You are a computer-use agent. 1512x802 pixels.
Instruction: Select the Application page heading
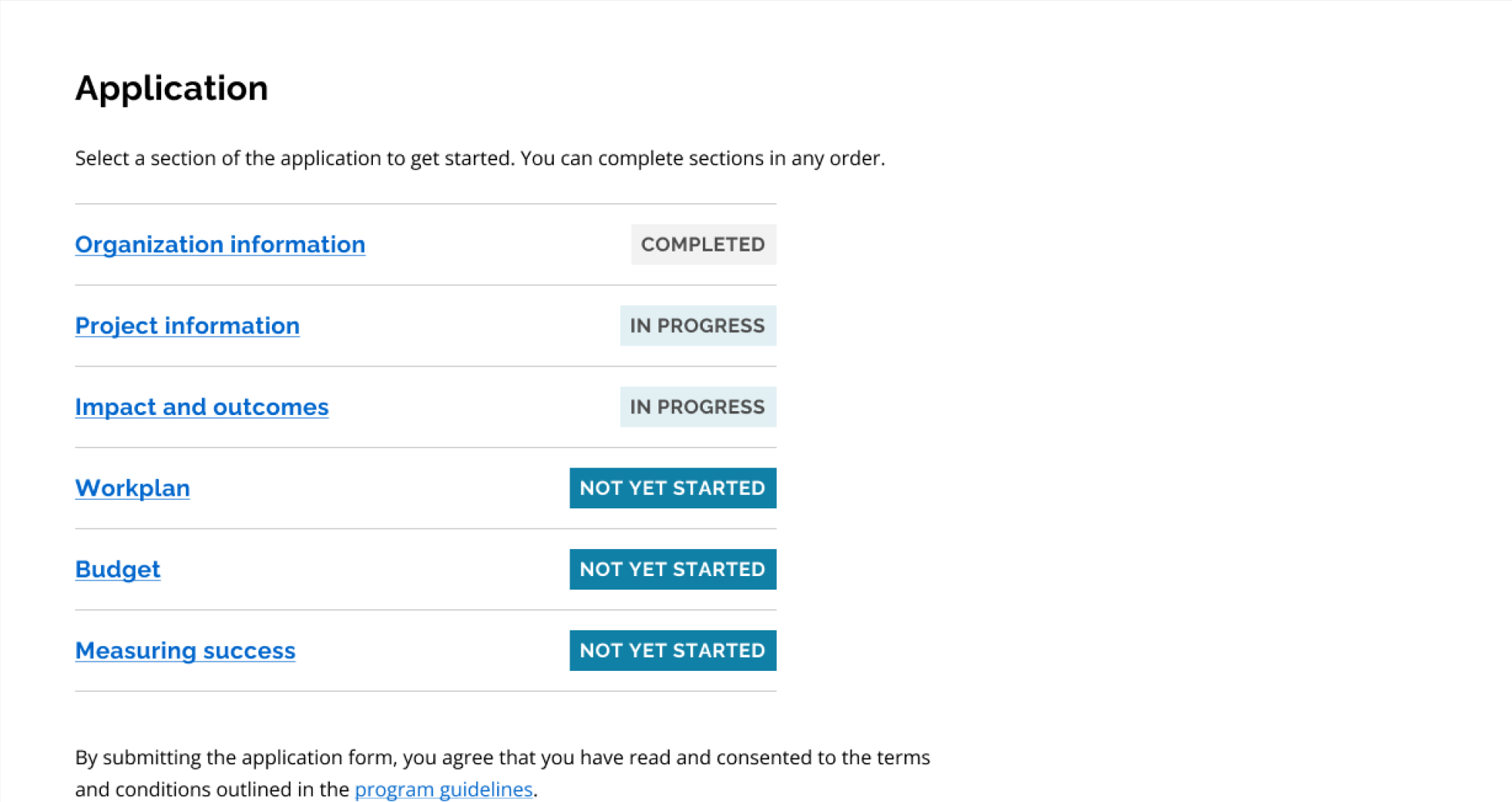(171, 87)
